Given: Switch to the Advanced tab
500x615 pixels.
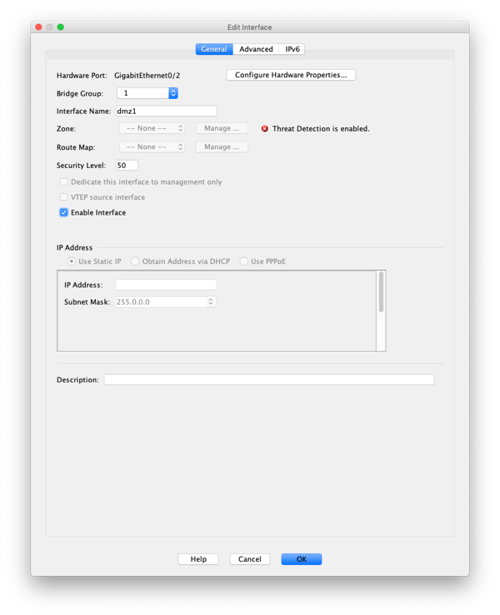Looking at the screenshot, I should [x=256, y=49].
